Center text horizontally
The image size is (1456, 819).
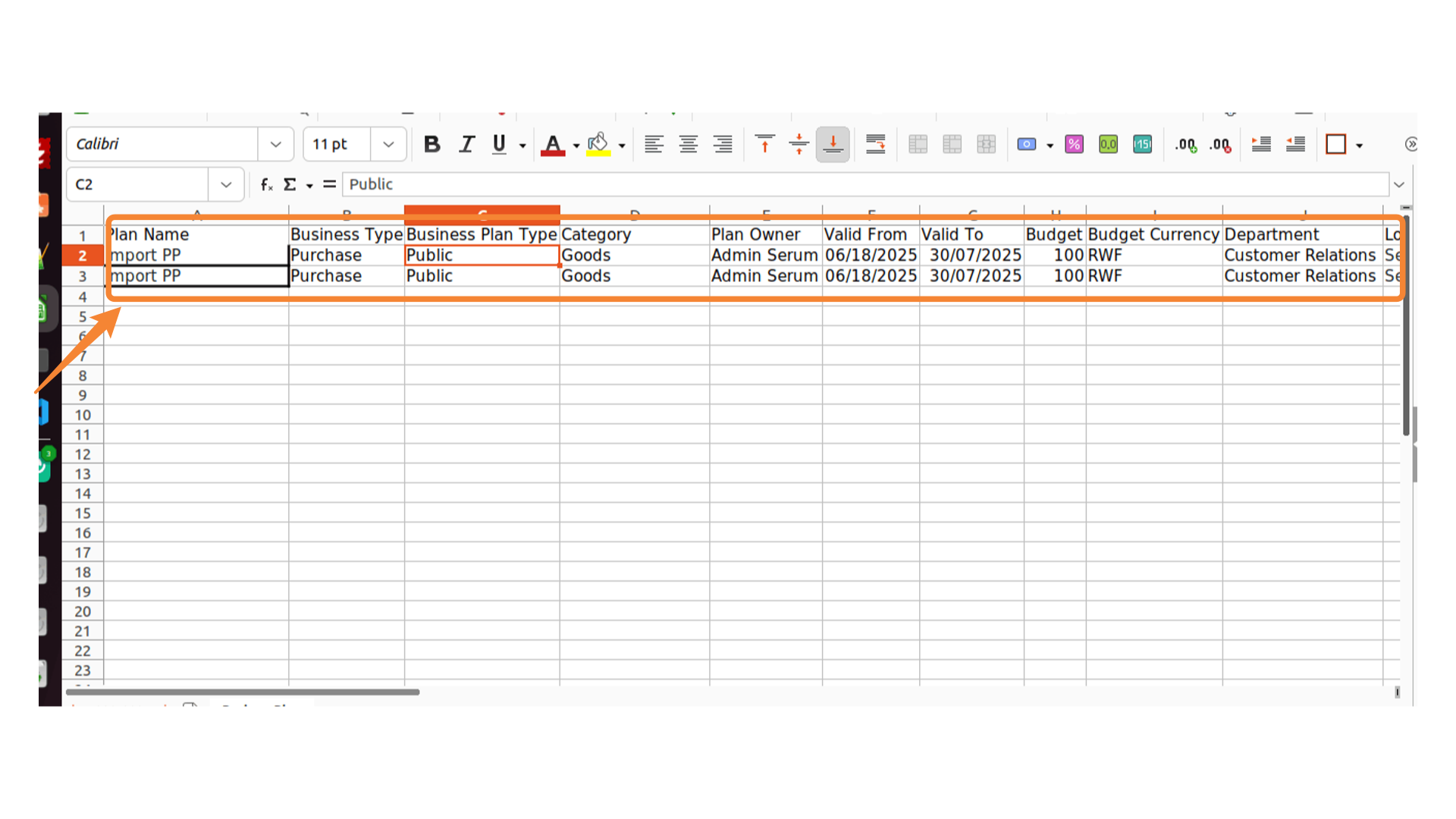pyautogui.click(x=688, y=144)
